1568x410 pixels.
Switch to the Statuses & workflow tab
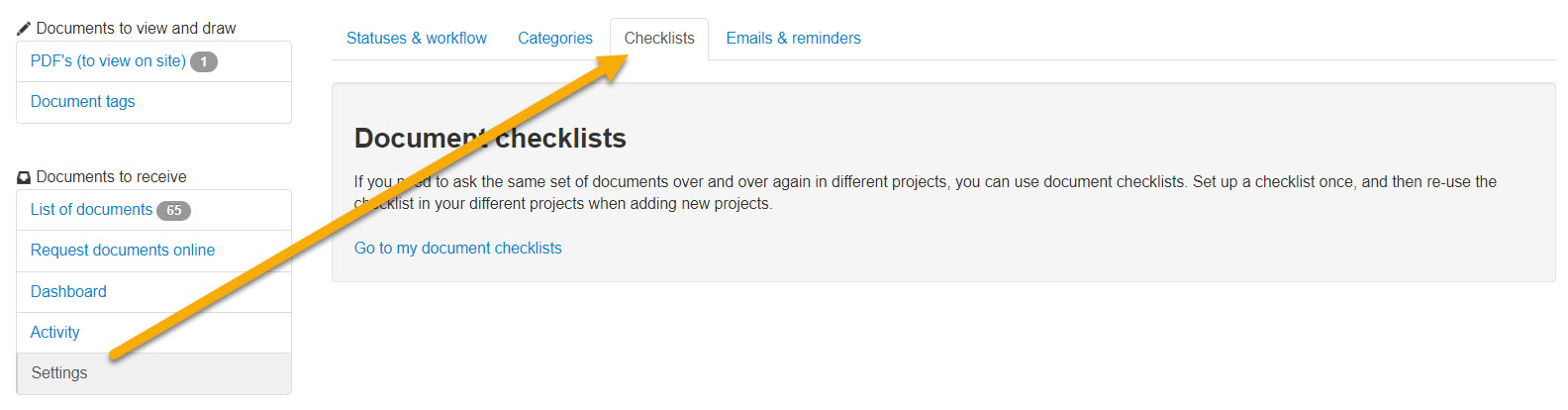pyautogui.click(x=417, y=39)
